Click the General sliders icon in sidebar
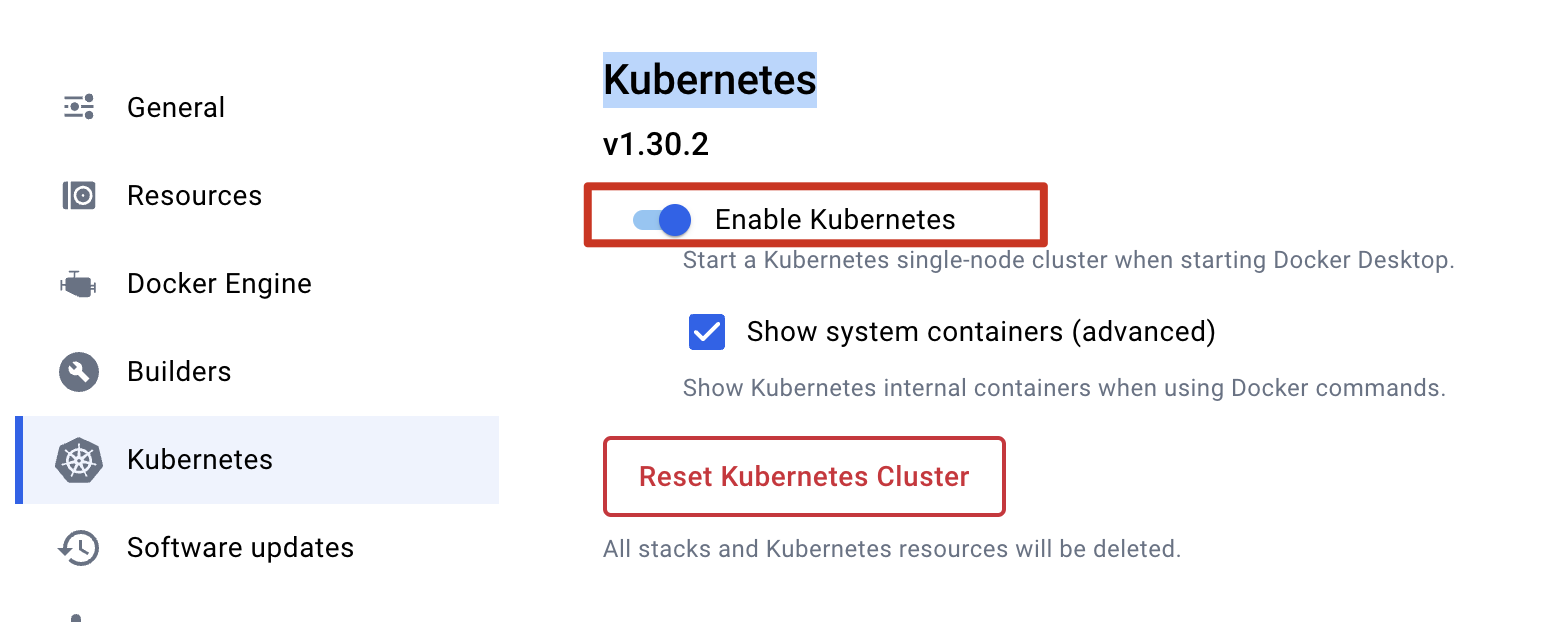The width and height of the screenshot is (1558, 622). (79, 107)
